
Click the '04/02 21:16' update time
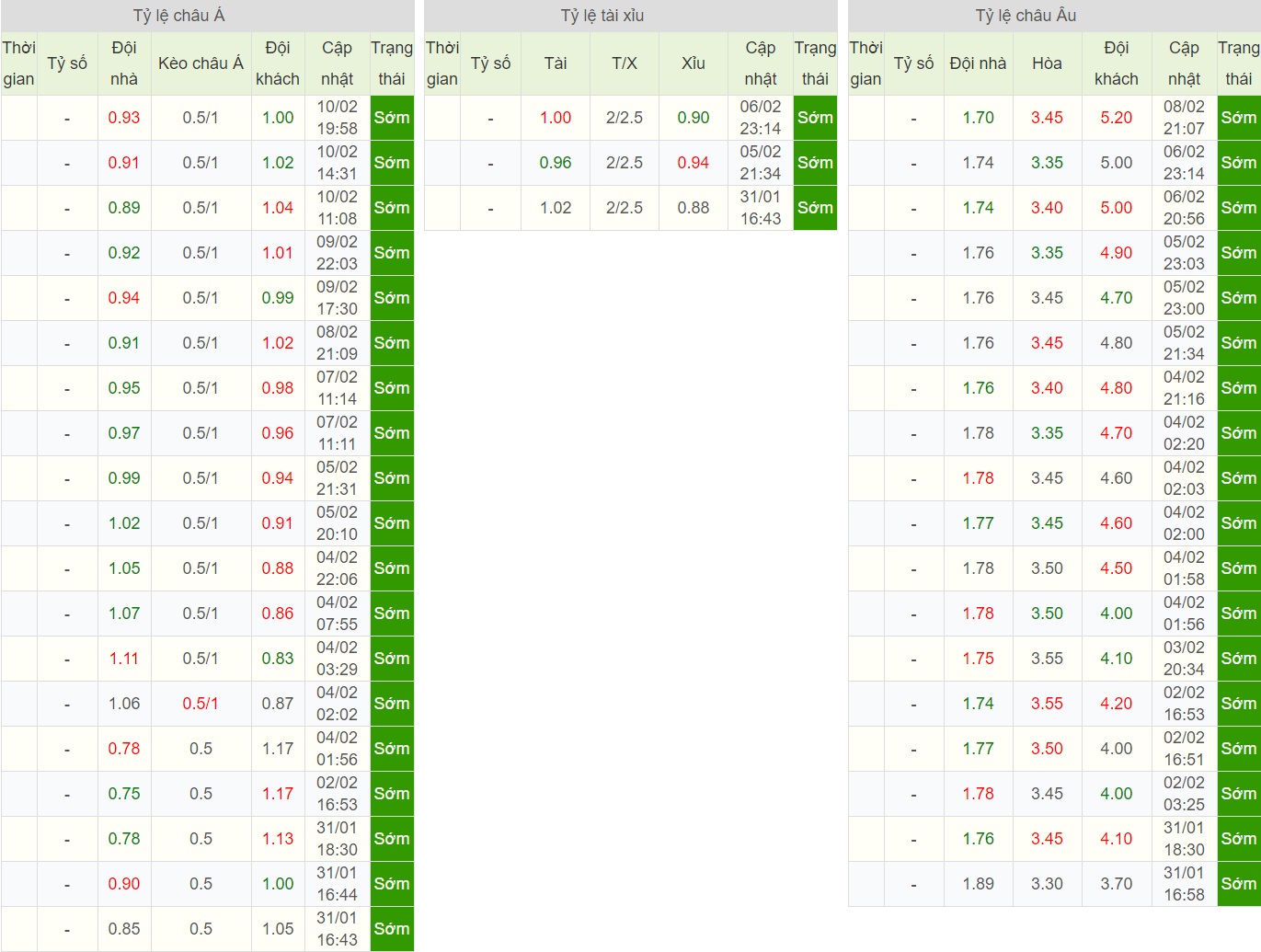point(1184,388)
